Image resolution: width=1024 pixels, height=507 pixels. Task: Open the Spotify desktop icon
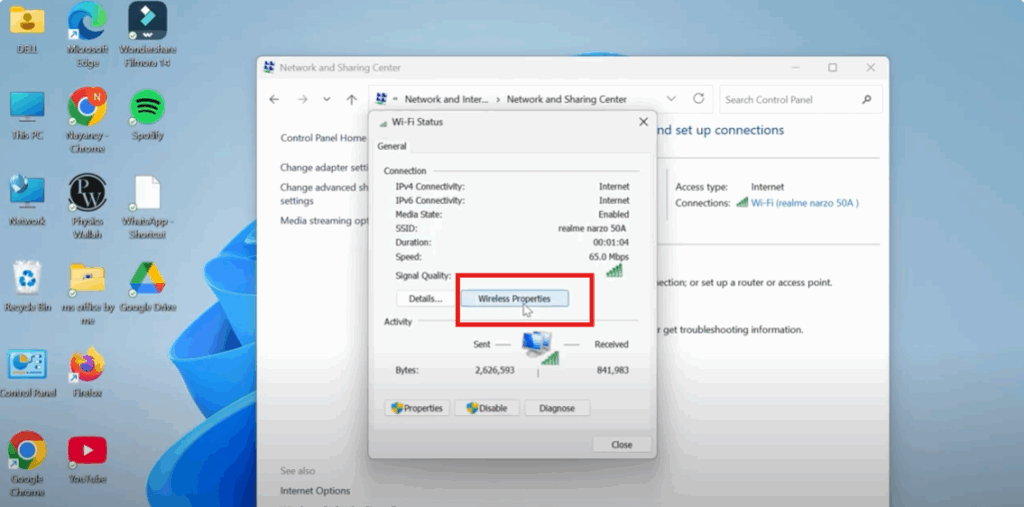(148, 108)
